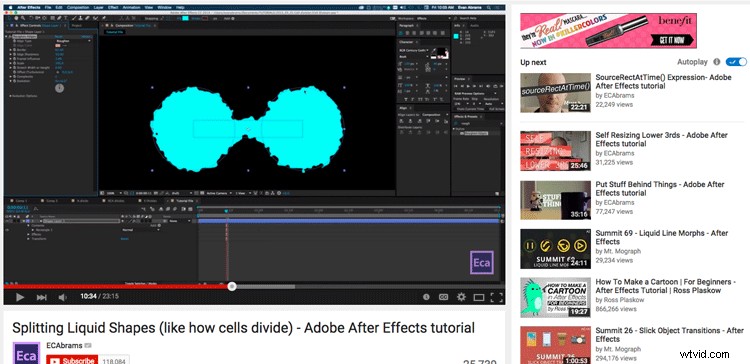Click the play button in Preview panel
Image resolution: width=750 pixels, height=364 pixels.
point(468,86)
